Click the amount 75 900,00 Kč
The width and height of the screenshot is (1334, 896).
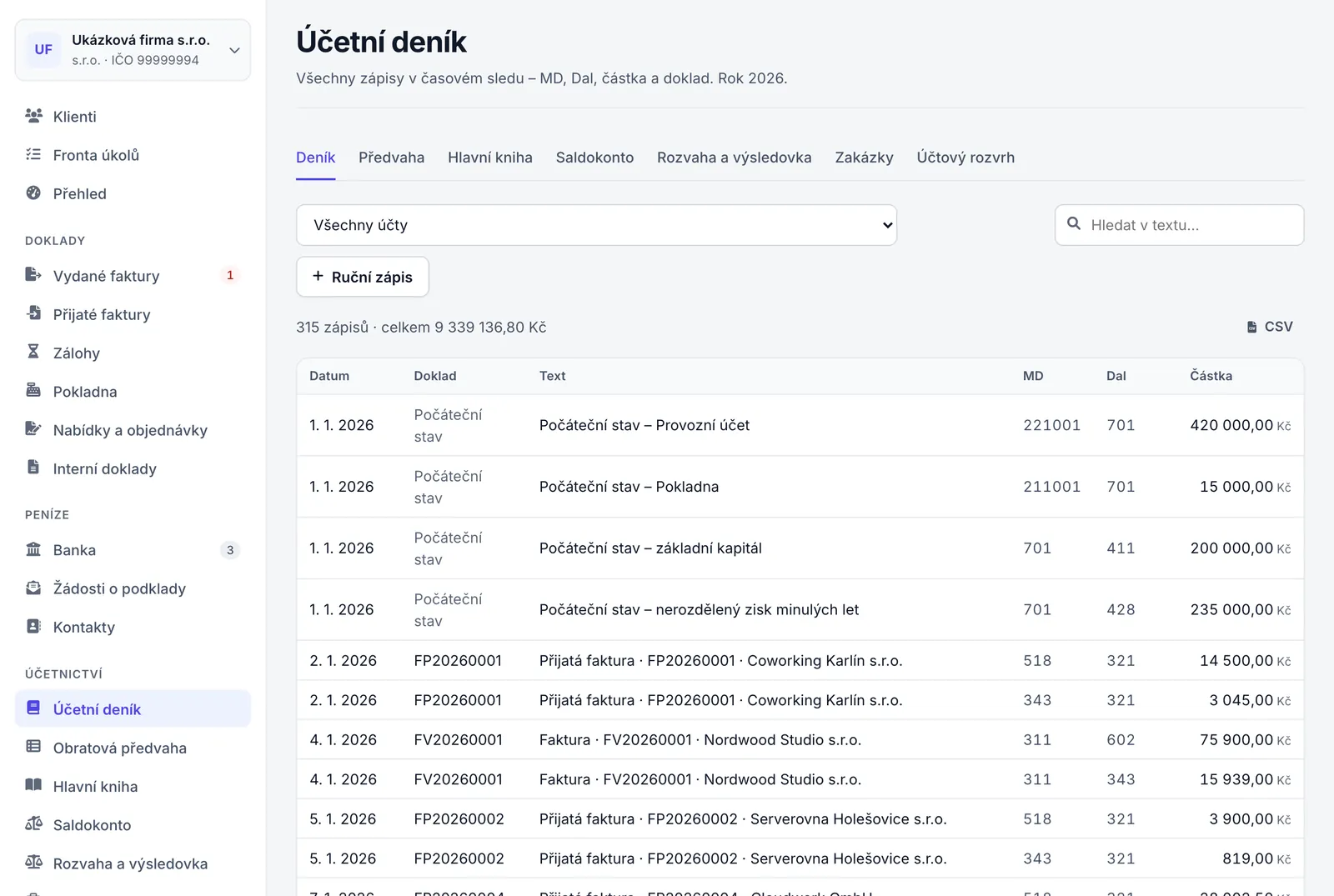tap(1245, 740)
